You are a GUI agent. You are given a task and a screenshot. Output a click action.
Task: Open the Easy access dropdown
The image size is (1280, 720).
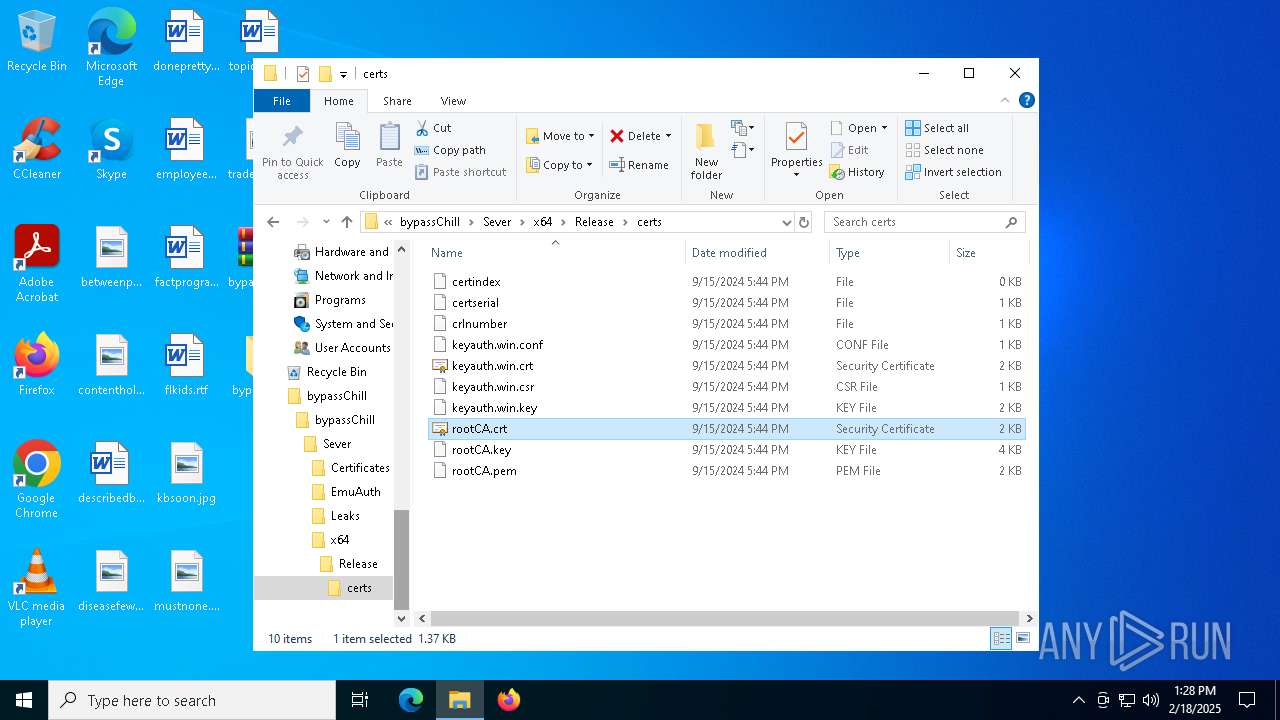742,150
